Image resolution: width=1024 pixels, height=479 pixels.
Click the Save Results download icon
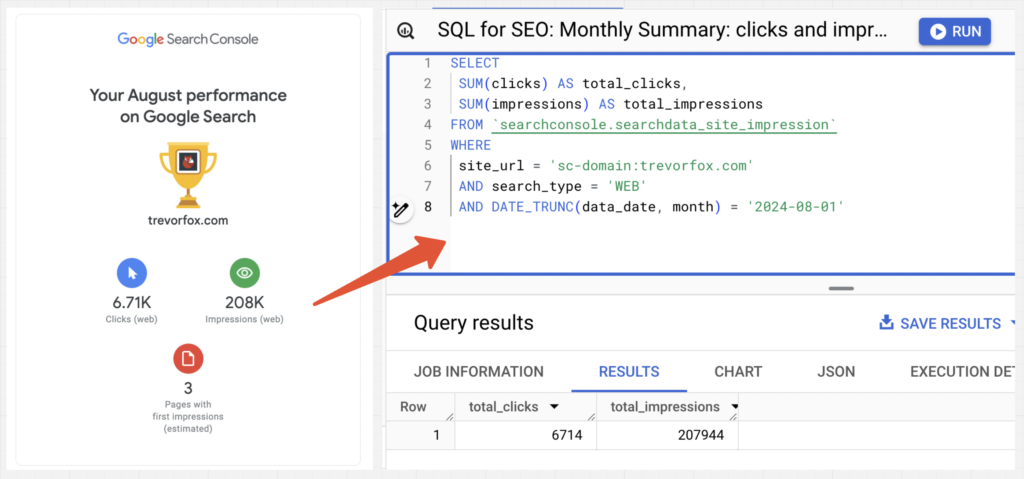point(886,323)
